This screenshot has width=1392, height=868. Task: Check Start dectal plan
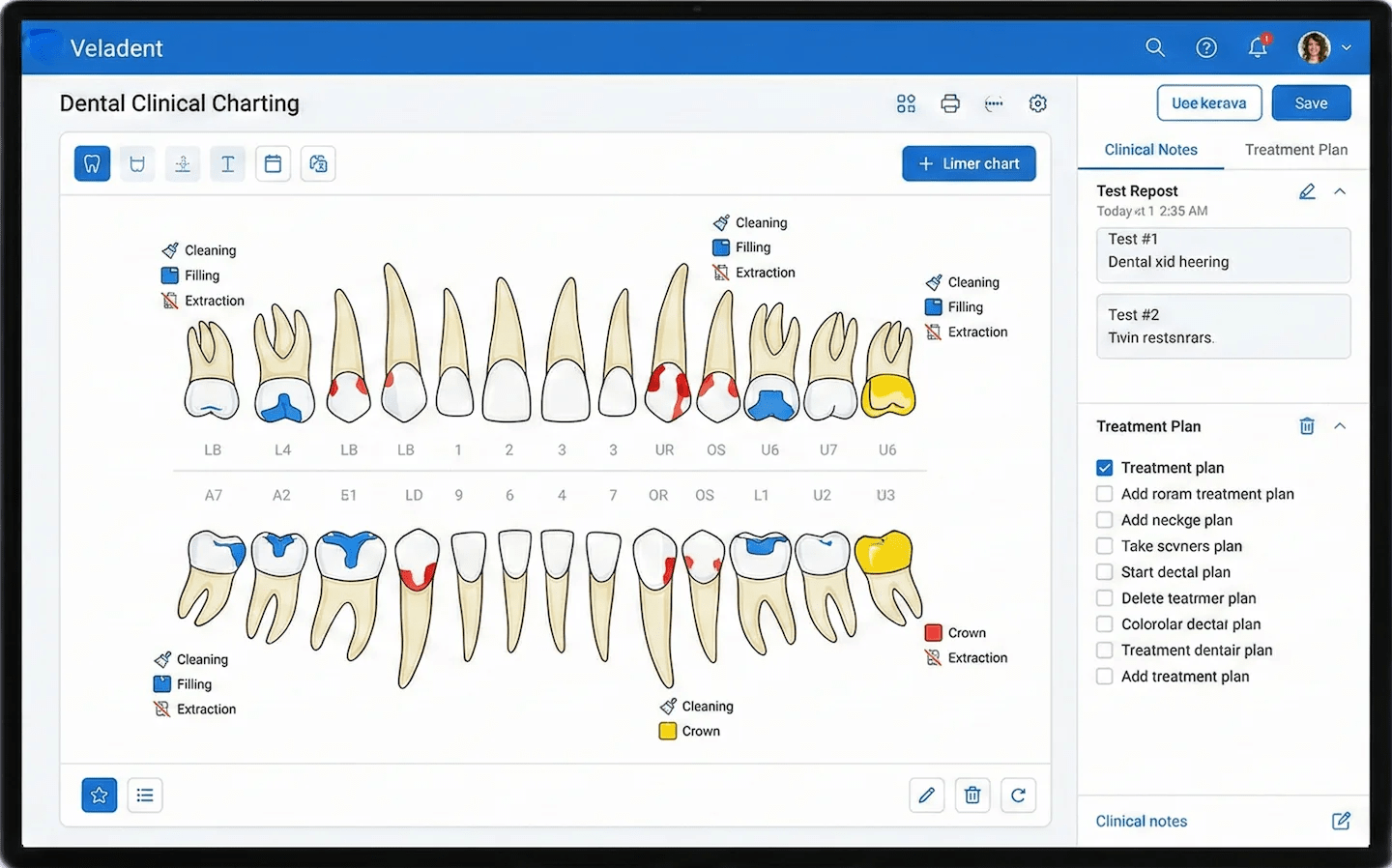coord(1105,572)
